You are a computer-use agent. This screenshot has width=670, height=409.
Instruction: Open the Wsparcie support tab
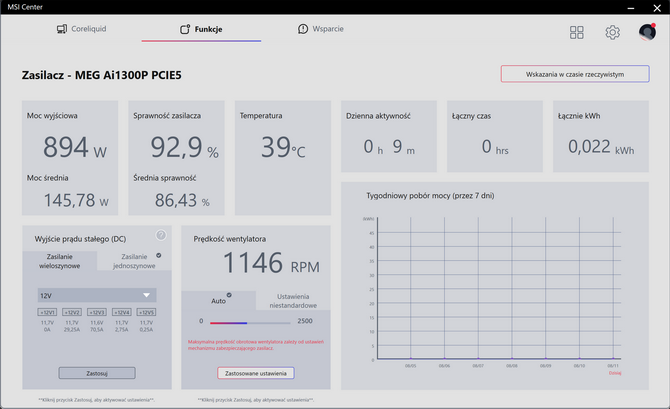click(320, 29)
